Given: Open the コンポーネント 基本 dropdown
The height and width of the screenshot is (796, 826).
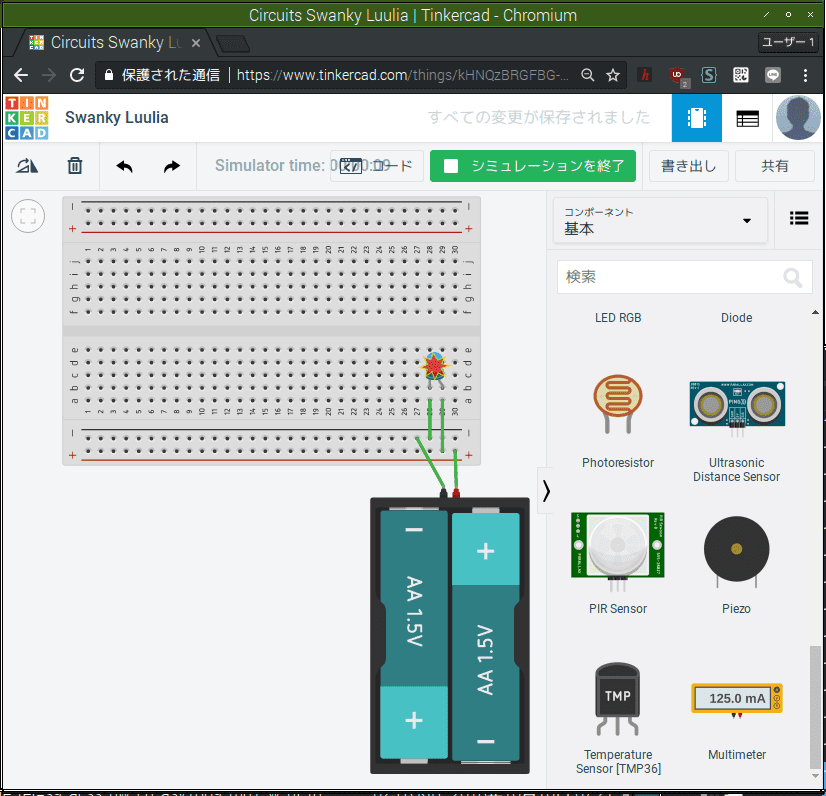Looking at the screenshot, I should [x=660, y=221].
